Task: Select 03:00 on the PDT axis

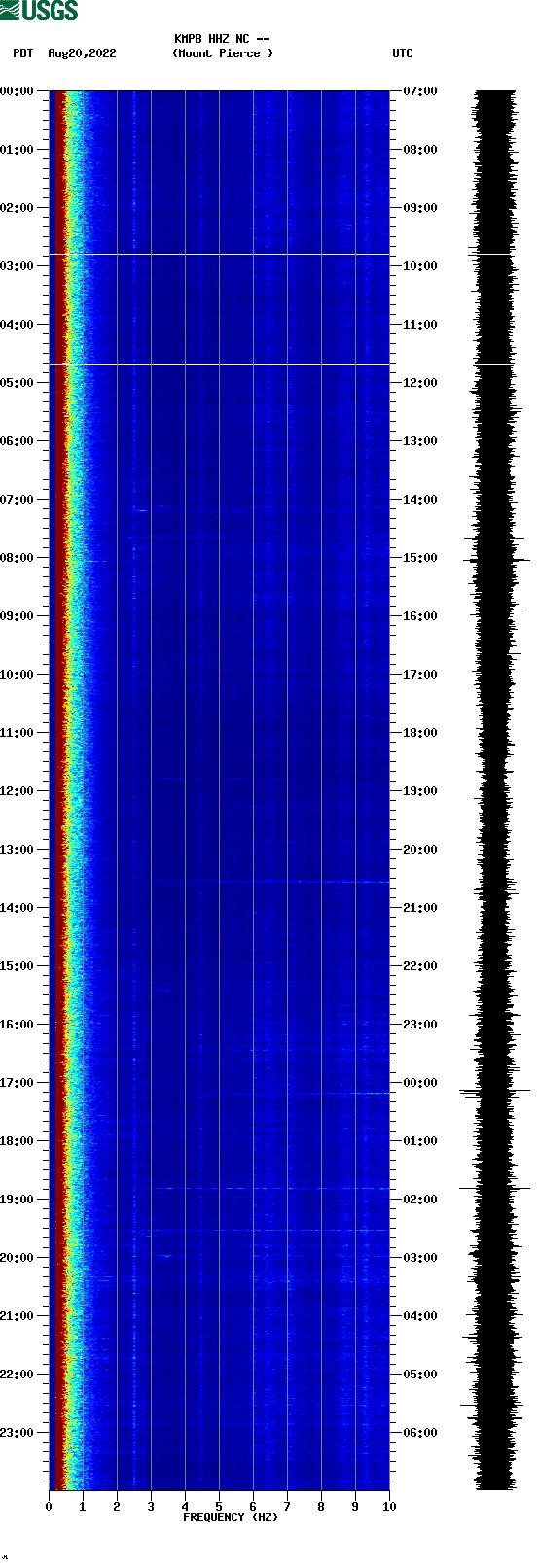Action: 18,266
